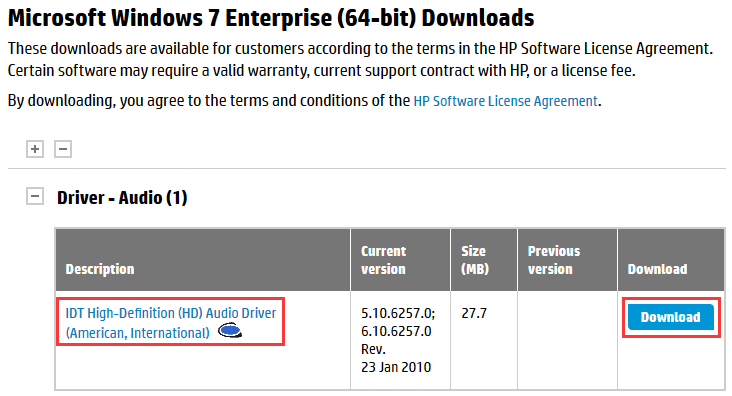Click the paragraph starting with These downloads

click(360, 60)
